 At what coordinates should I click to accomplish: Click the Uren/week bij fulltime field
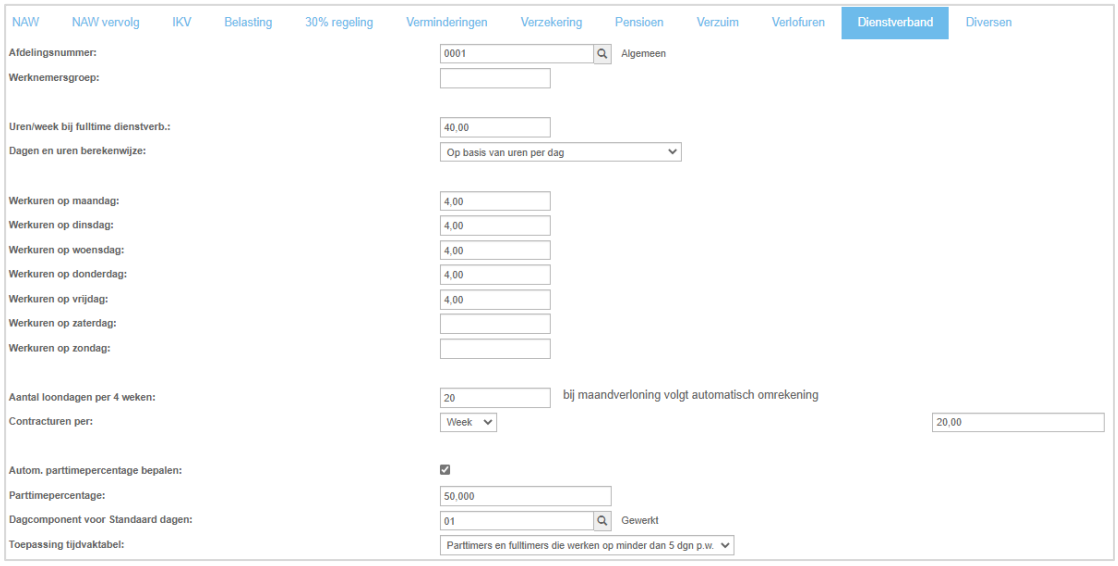tap(496, 128)
